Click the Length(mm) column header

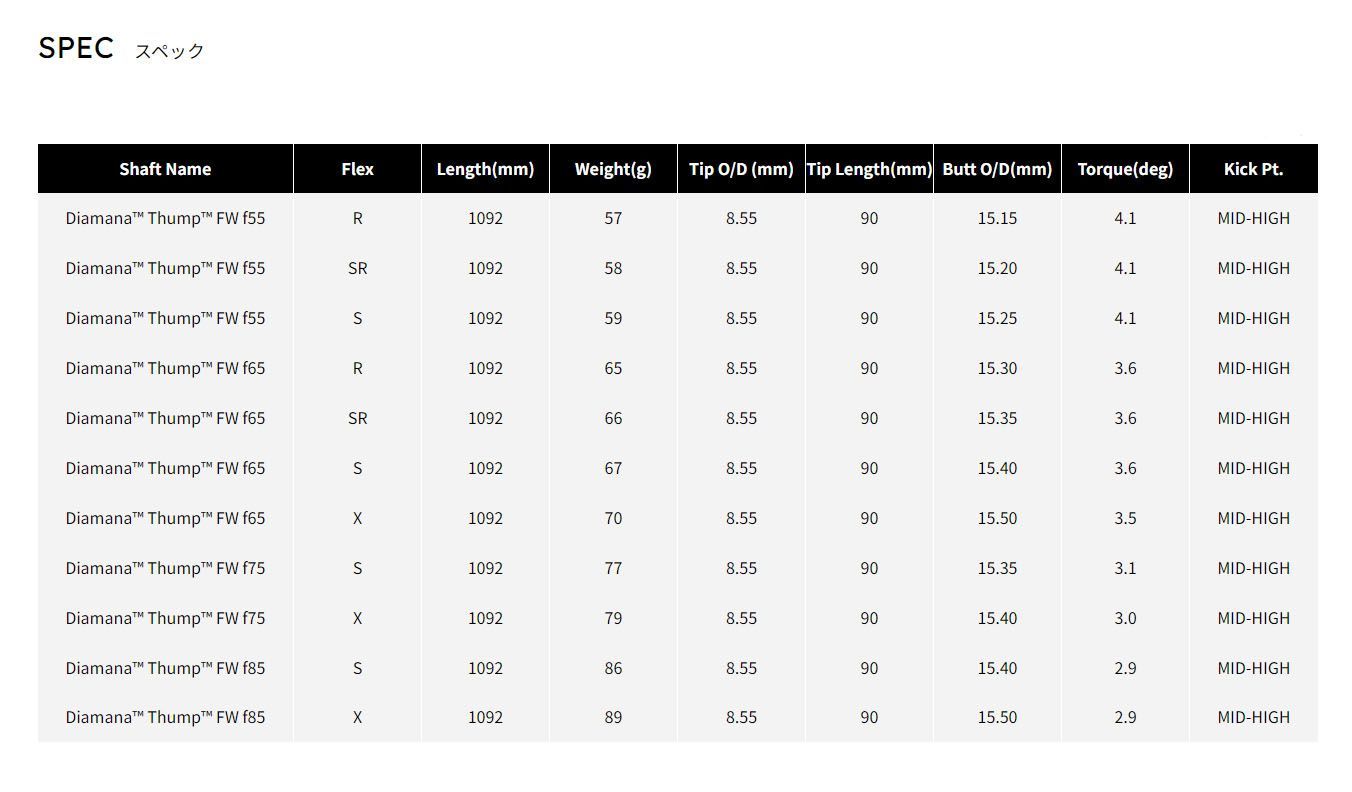(x=485, y=169)
